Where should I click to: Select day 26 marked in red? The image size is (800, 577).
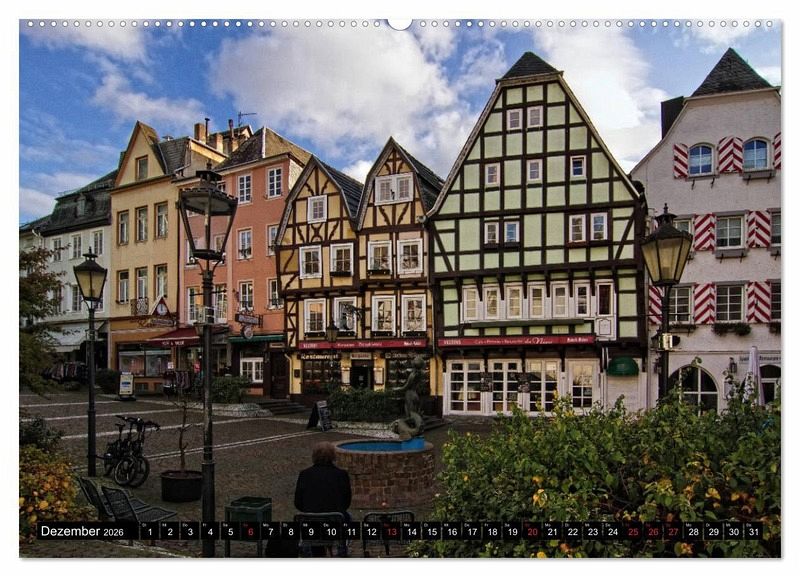point(652,531)
